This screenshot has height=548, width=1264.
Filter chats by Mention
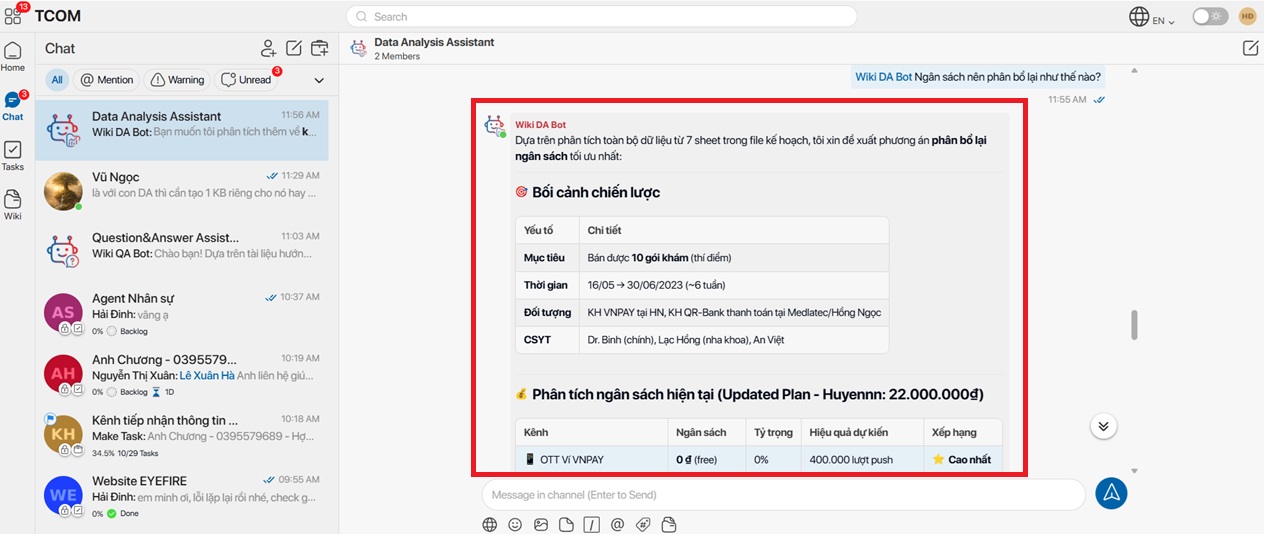(107, 80)
